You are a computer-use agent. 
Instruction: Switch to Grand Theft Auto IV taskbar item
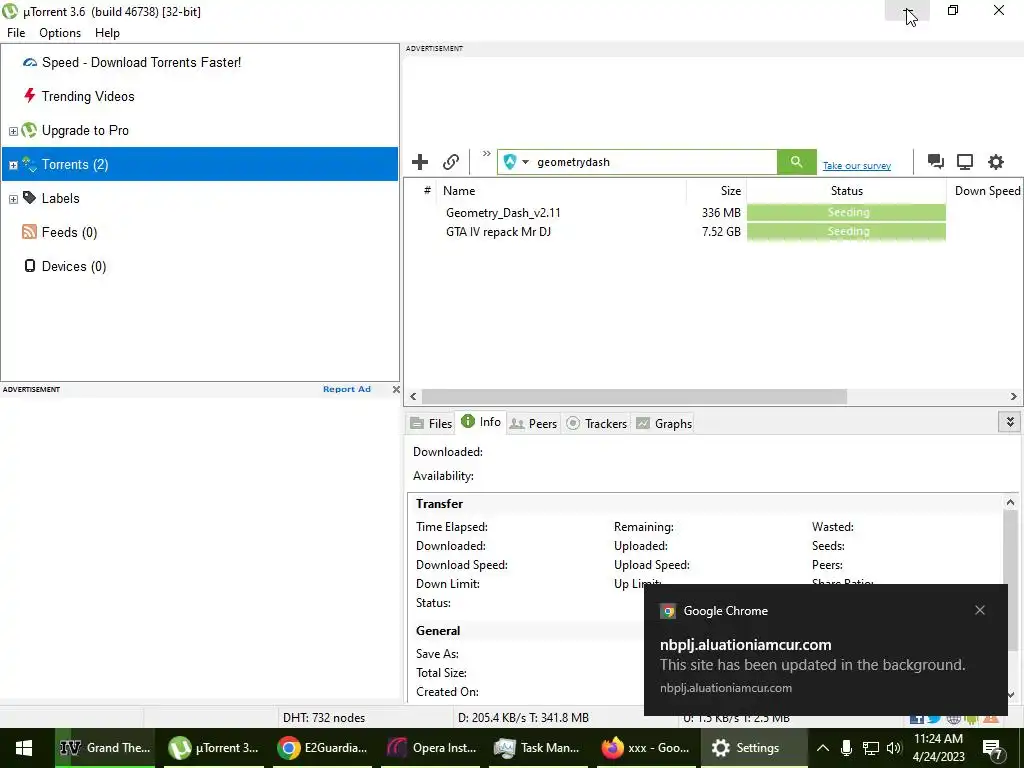[105, 748]
